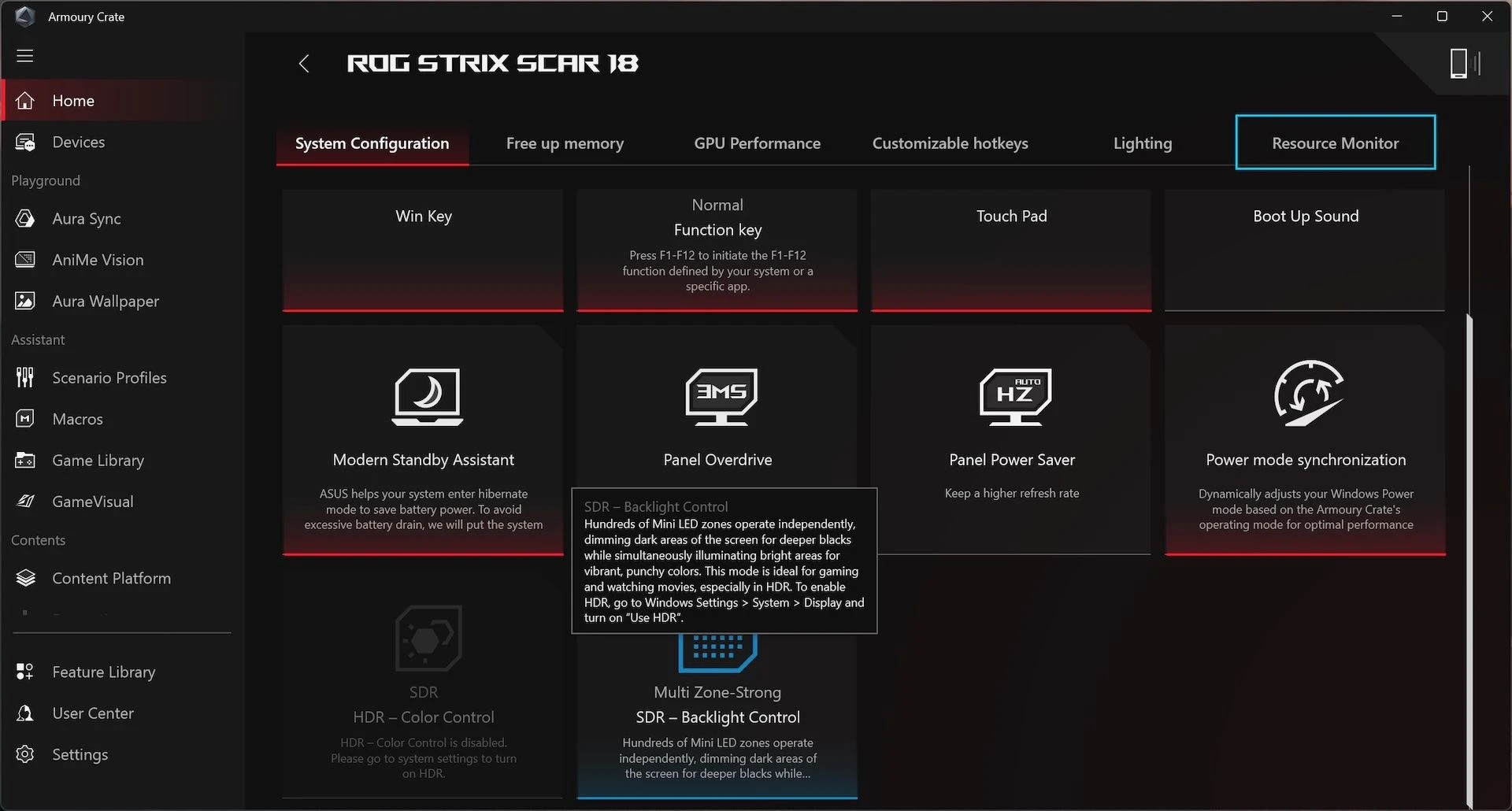
Task: Collapse the page with the back arrow
Action: point(304,63)
